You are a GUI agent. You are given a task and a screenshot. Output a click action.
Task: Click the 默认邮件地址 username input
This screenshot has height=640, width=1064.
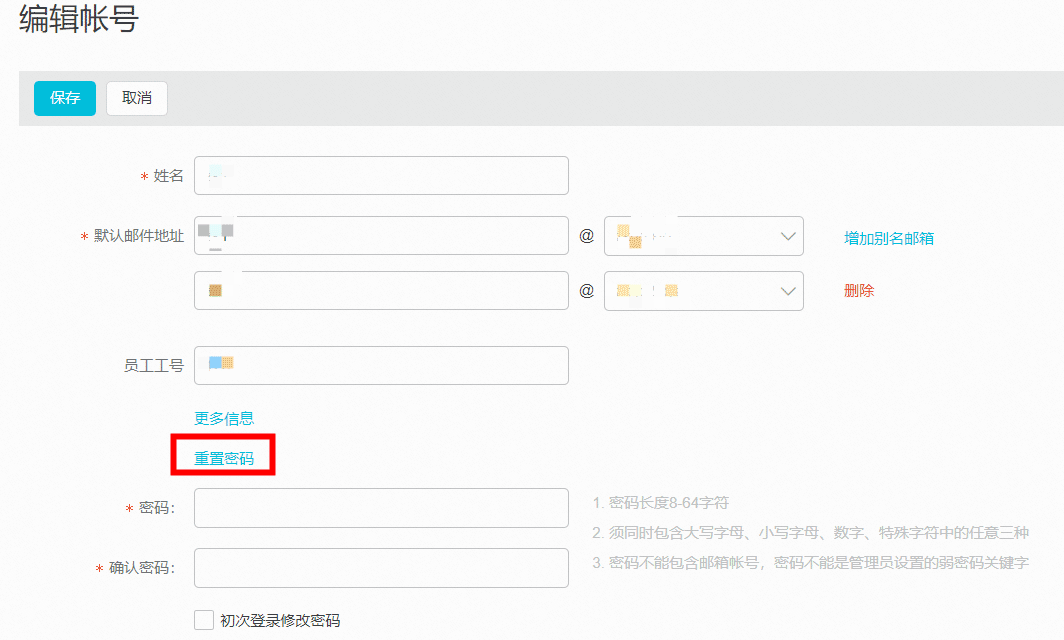[x=381, y=236]
